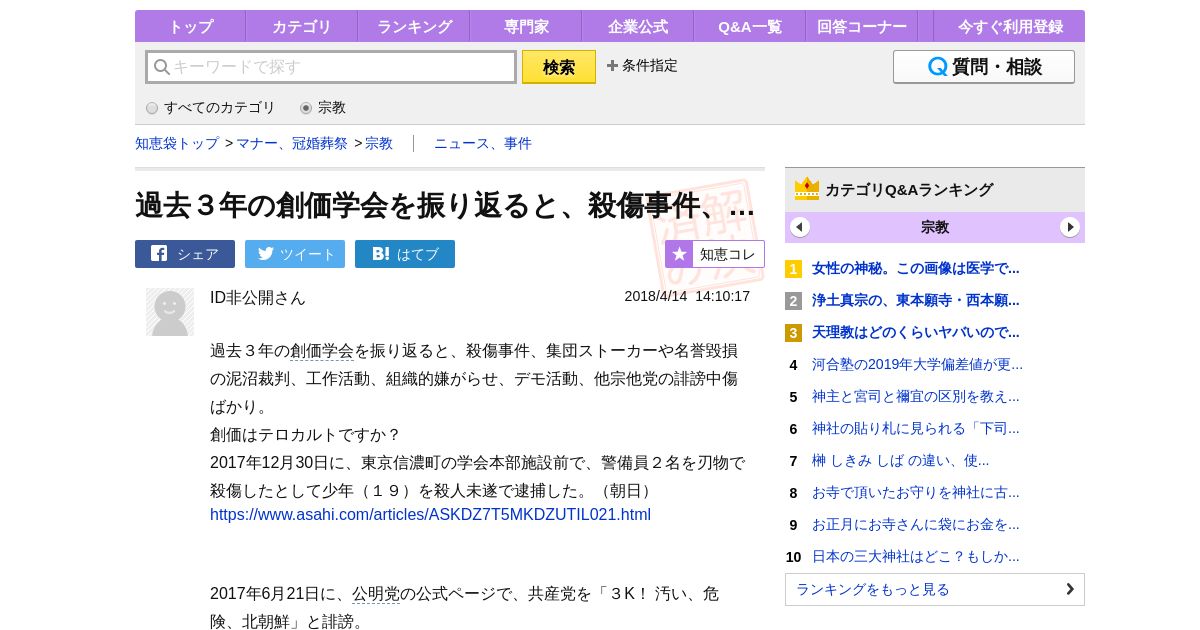Open rank 8 お寺で頂いたお守り question

click(916, 492)
